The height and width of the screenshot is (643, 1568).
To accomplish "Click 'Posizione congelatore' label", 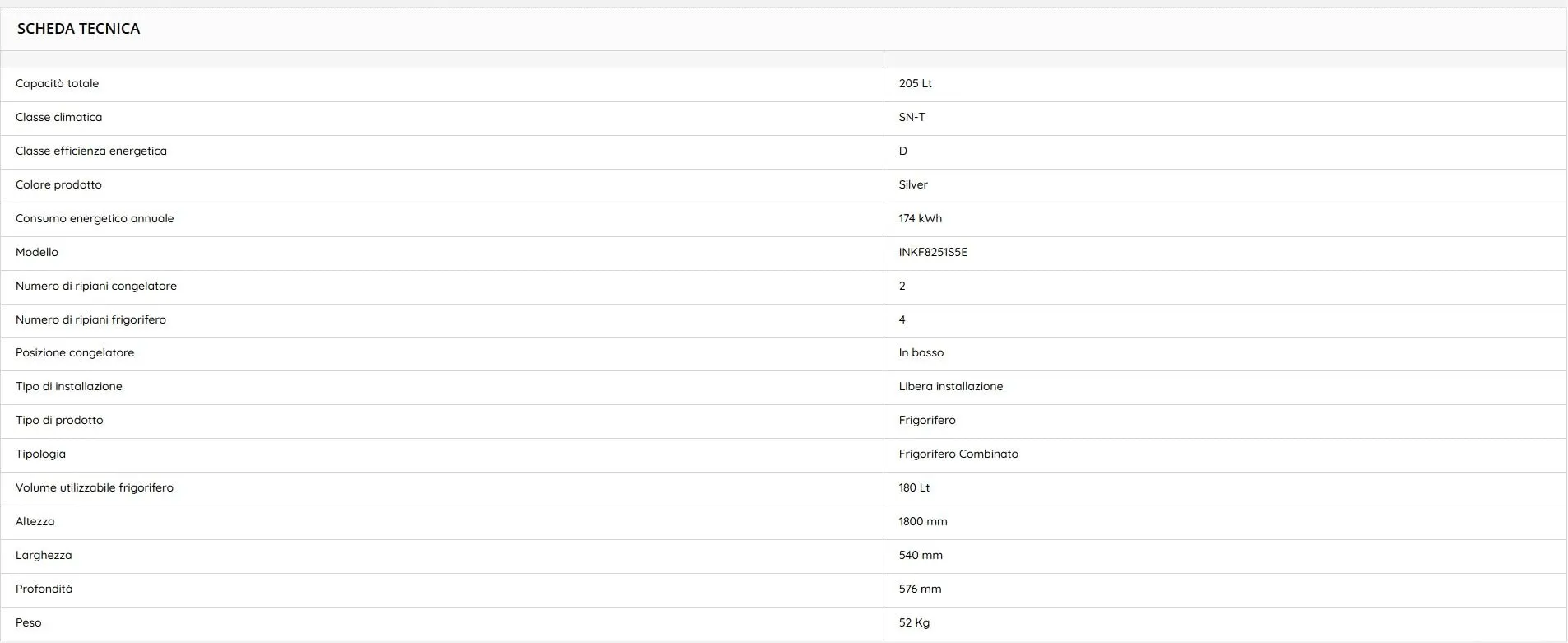I will [x=75, y=352].
